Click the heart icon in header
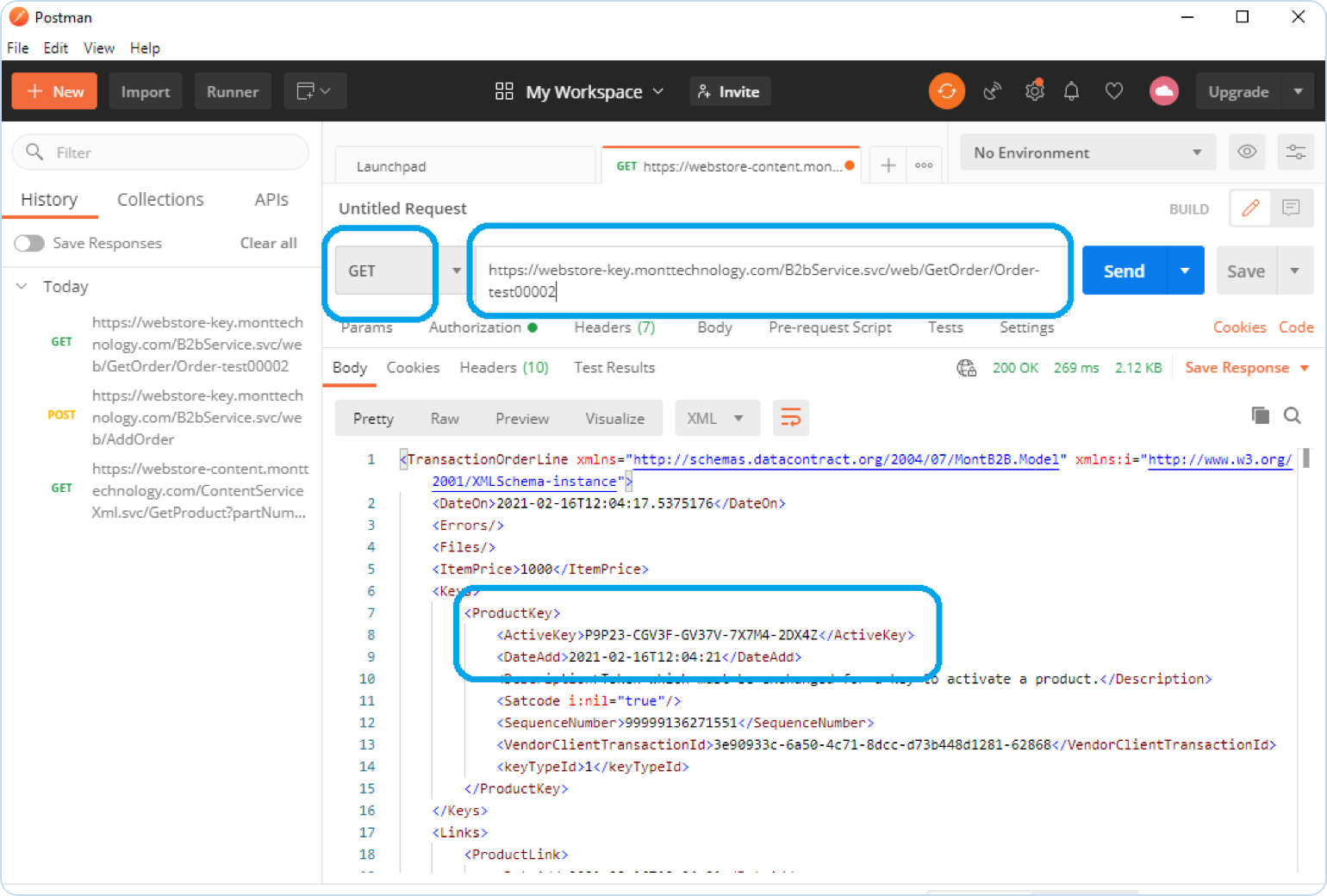Image resolution: width=1327 pixels, height=896 pixels. click(1114, 91)
